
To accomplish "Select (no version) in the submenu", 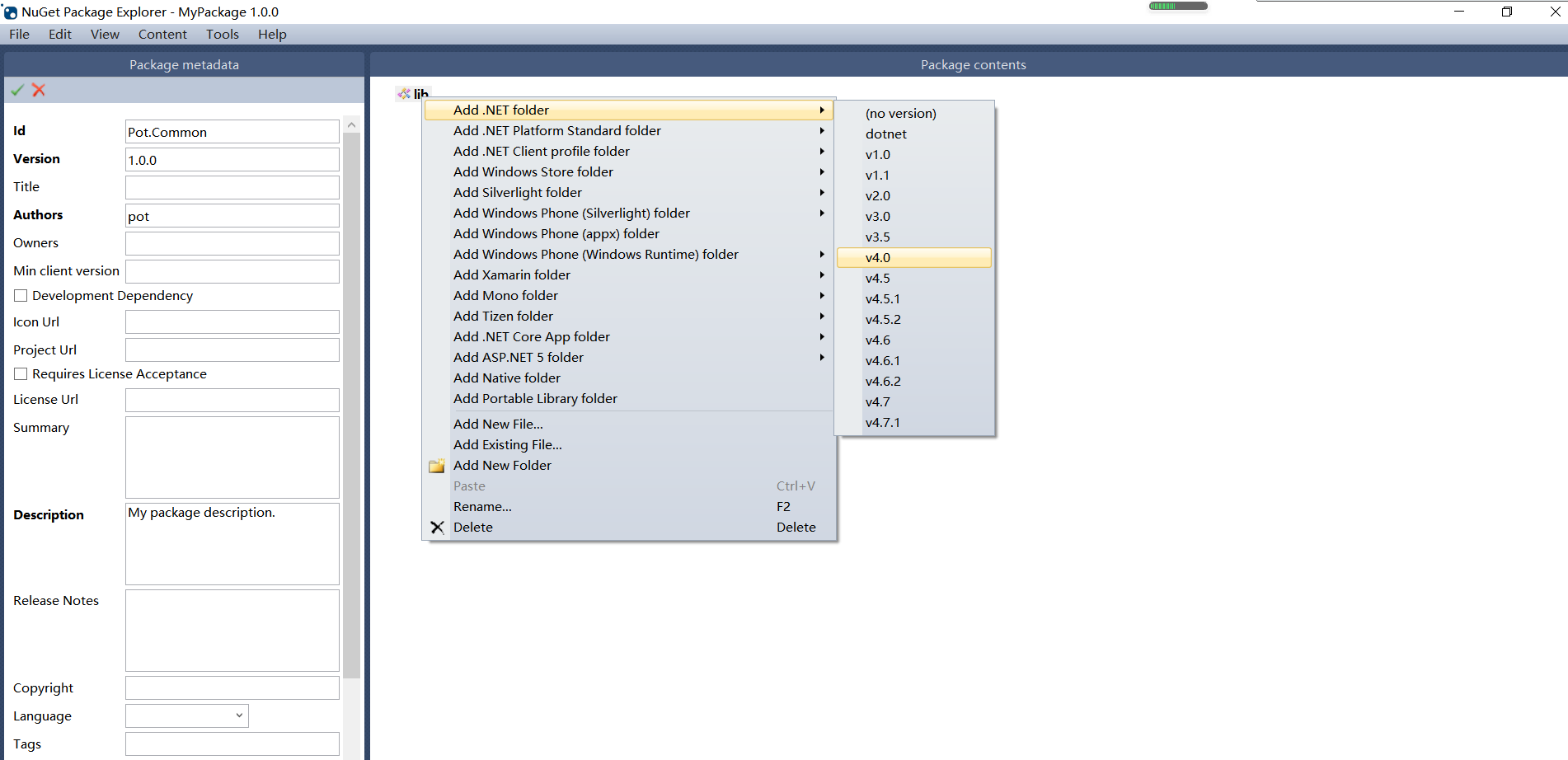I will point(914,114).
